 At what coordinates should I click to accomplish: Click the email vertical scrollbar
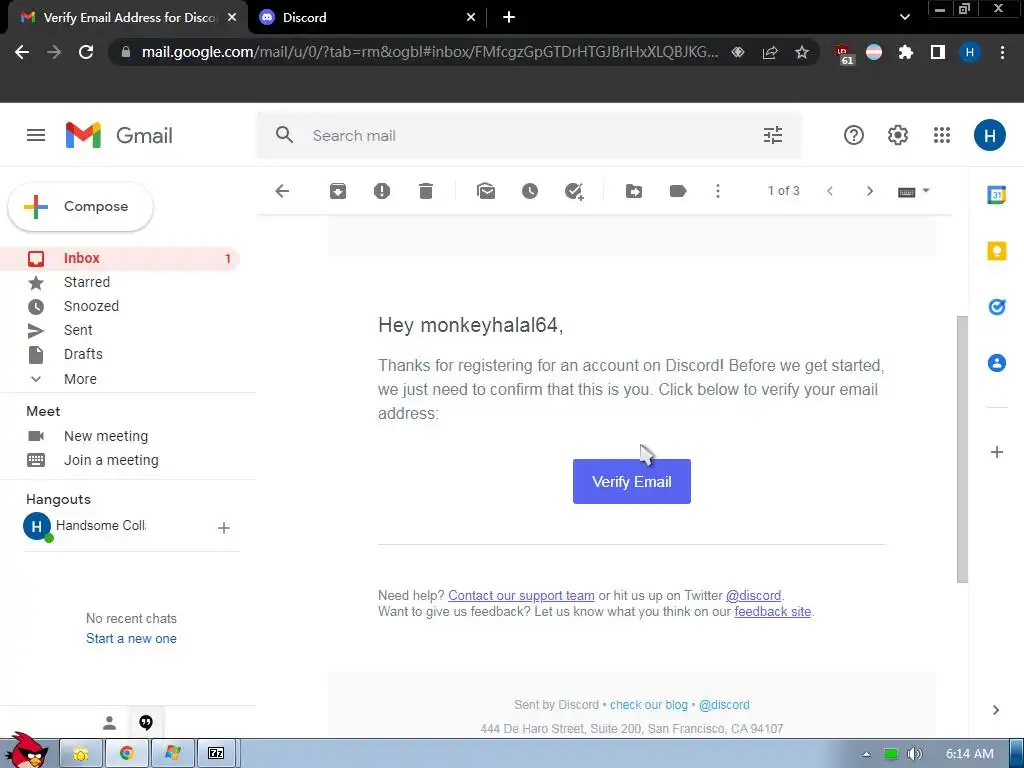coord(962,449)
